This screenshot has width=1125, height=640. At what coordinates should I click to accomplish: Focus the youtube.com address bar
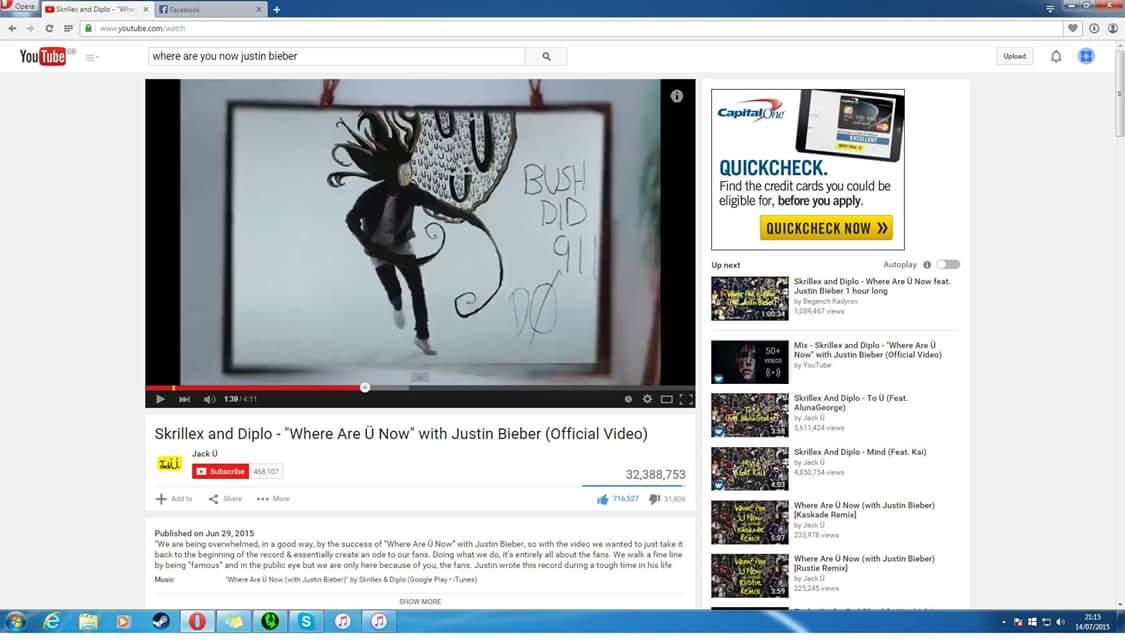571,28
